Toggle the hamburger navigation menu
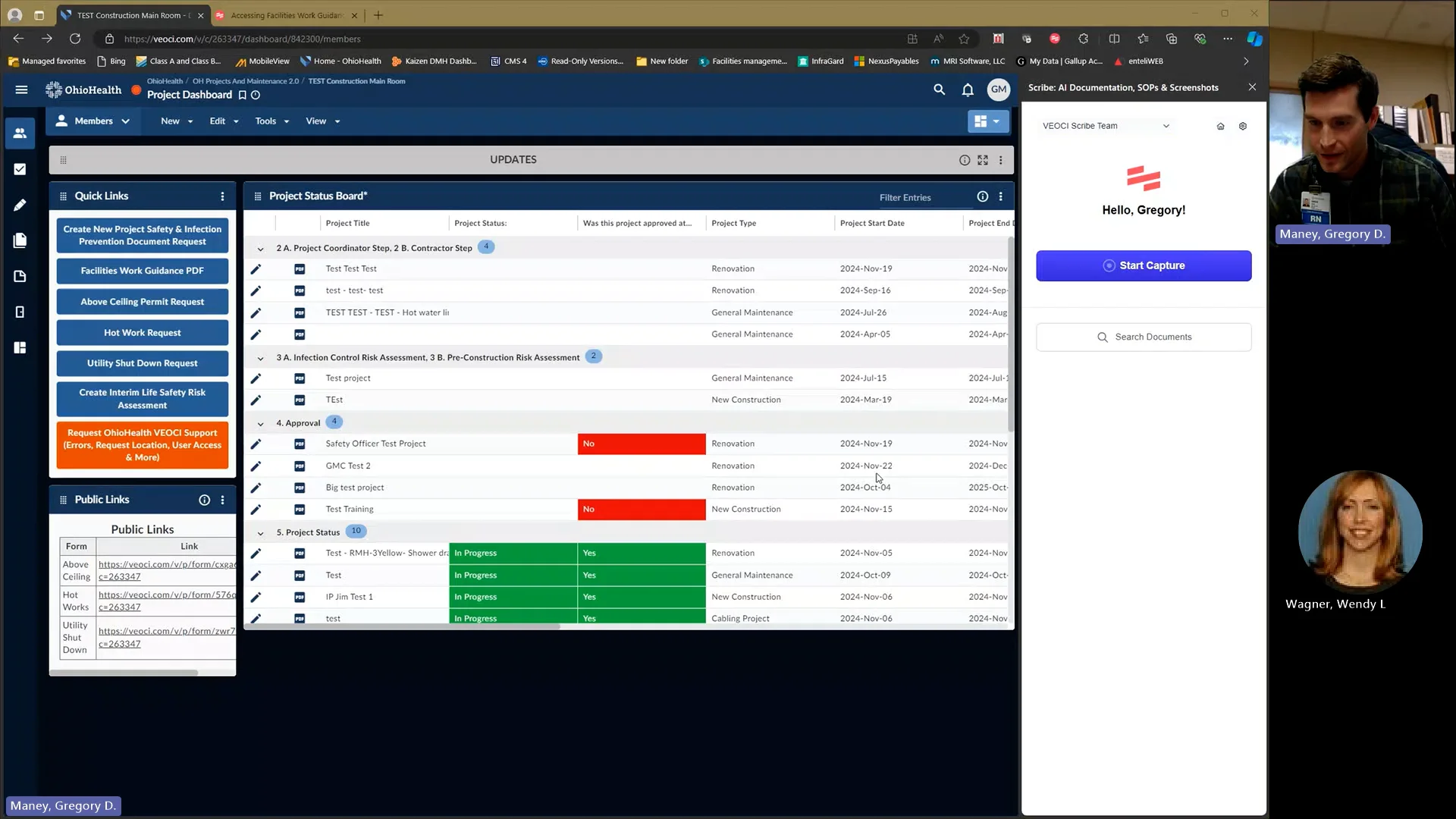Viewport: 1456px width, 819px height. point(21,89)
